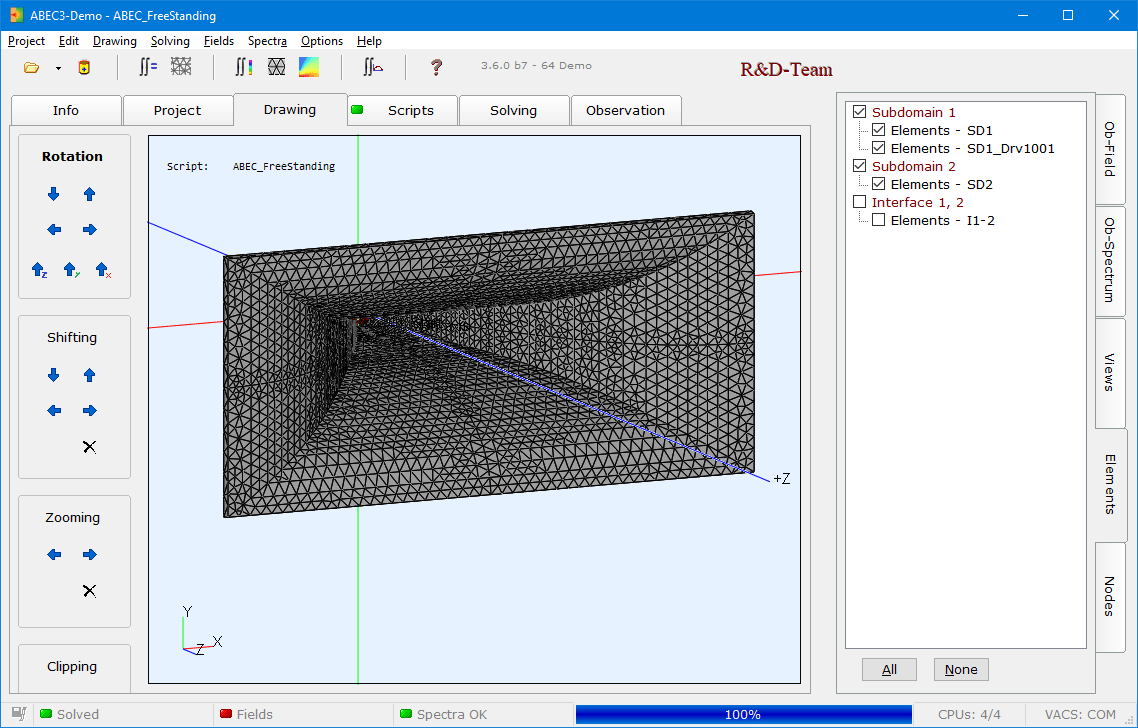The width and height of the screenshot is (1138, 728).
Task: Click the integral spectrum curve icon
Action: pyautogui.click(x=373, y=68)
